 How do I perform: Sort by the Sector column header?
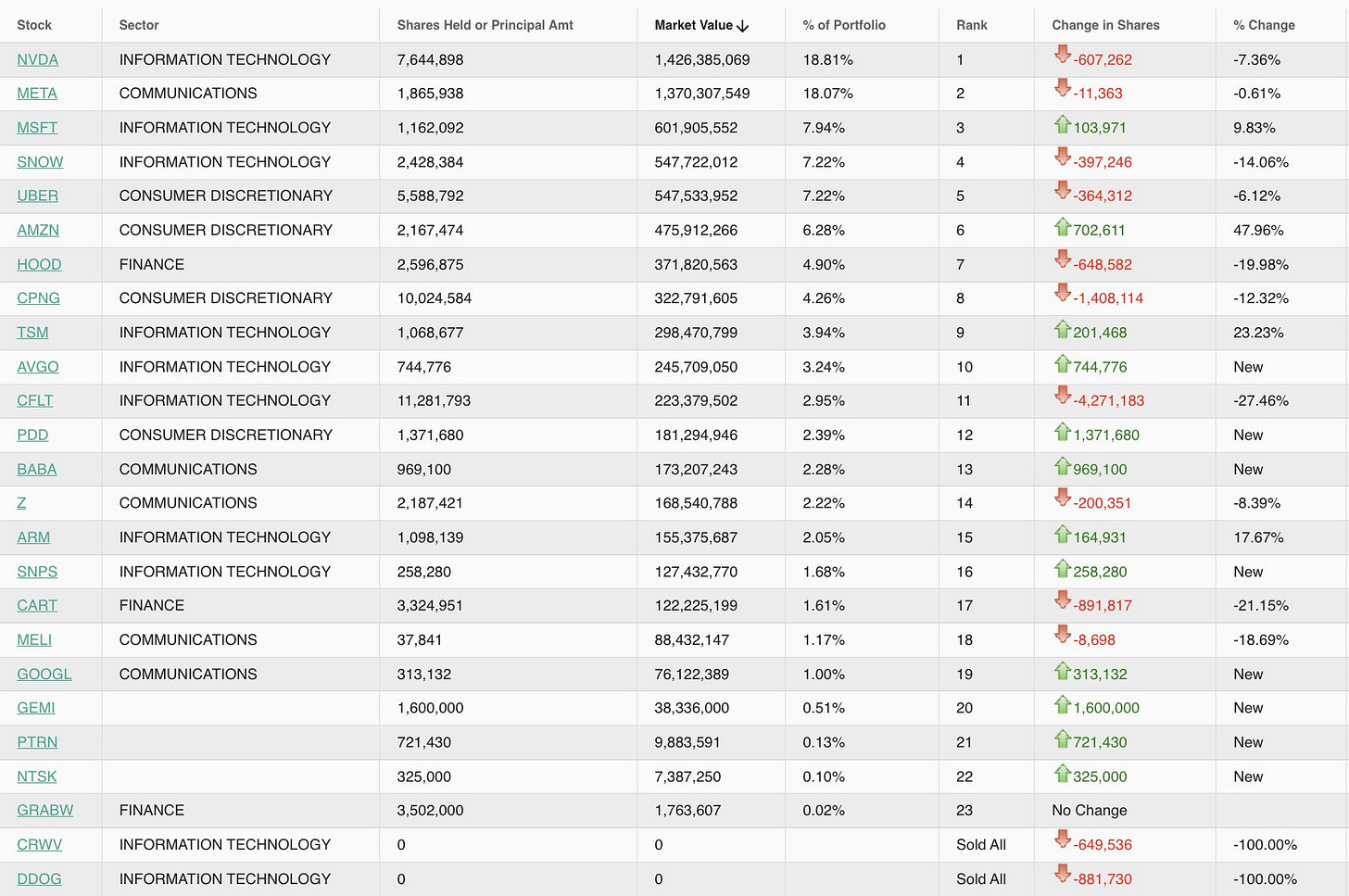click(139, 25)
